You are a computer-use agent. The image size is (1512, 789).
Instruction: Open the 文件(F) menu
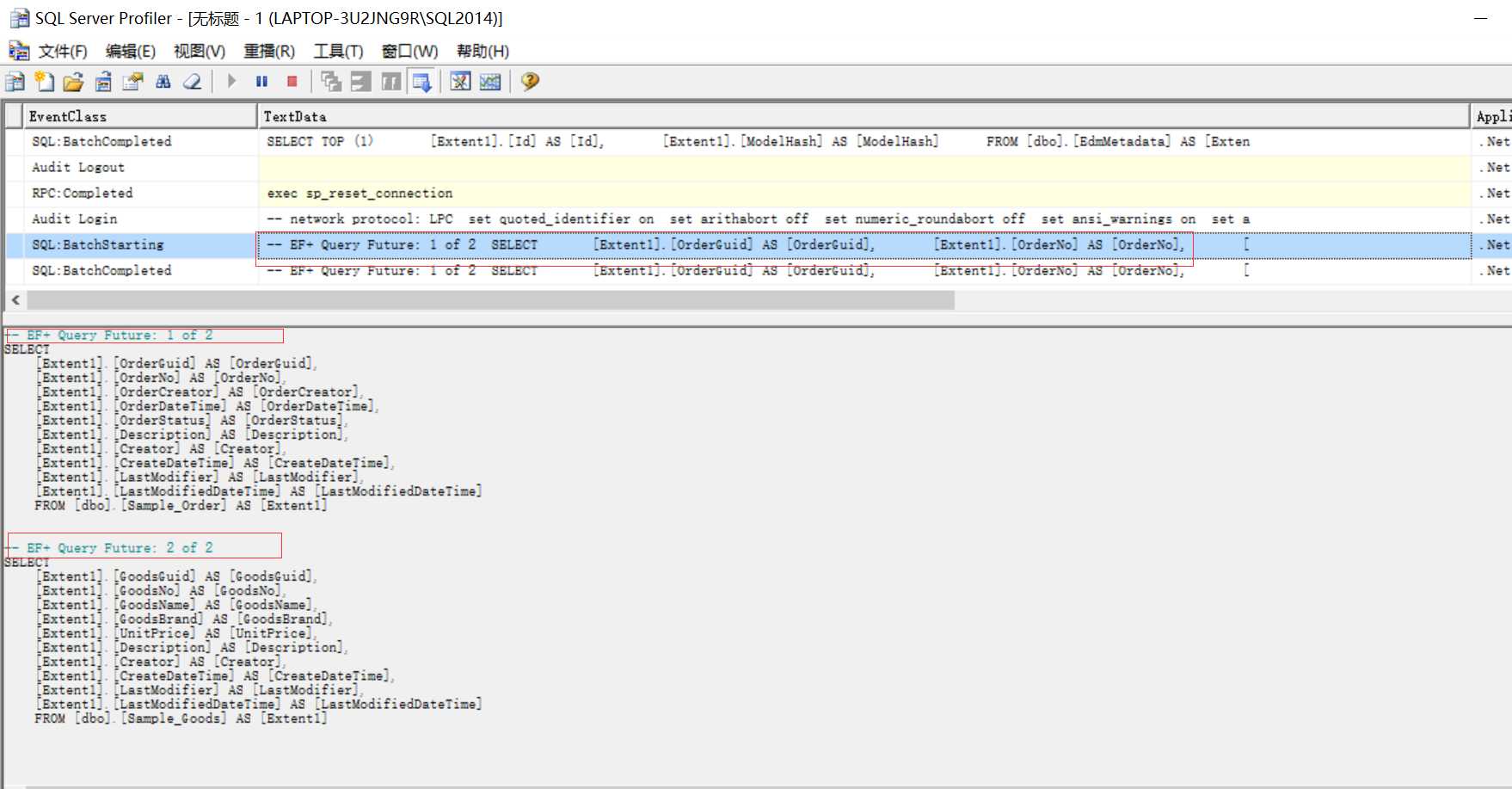(x=63, y=52)
